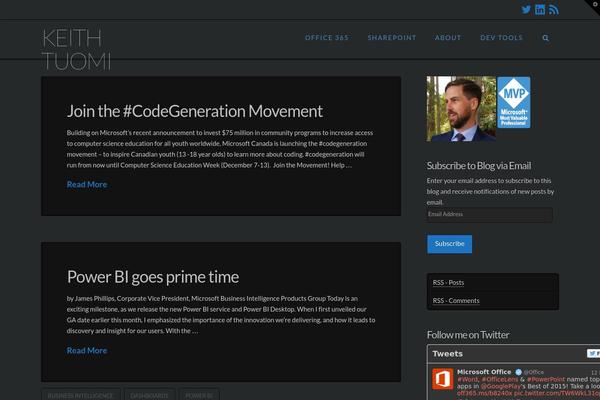Click the #Word hashtag in tweet
This screenshot has height=400, width=600.
[467, 379]
